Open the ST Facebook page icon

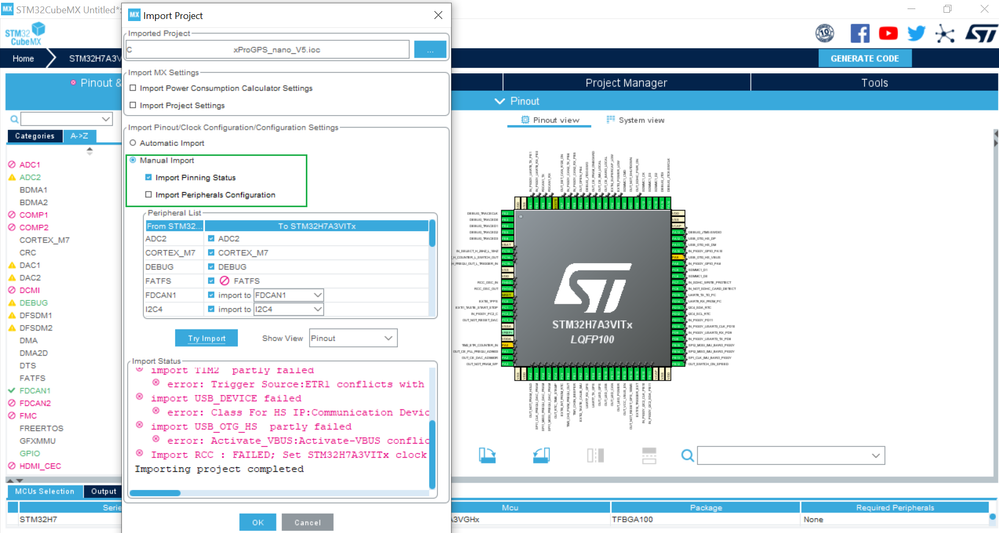[859, 33]
